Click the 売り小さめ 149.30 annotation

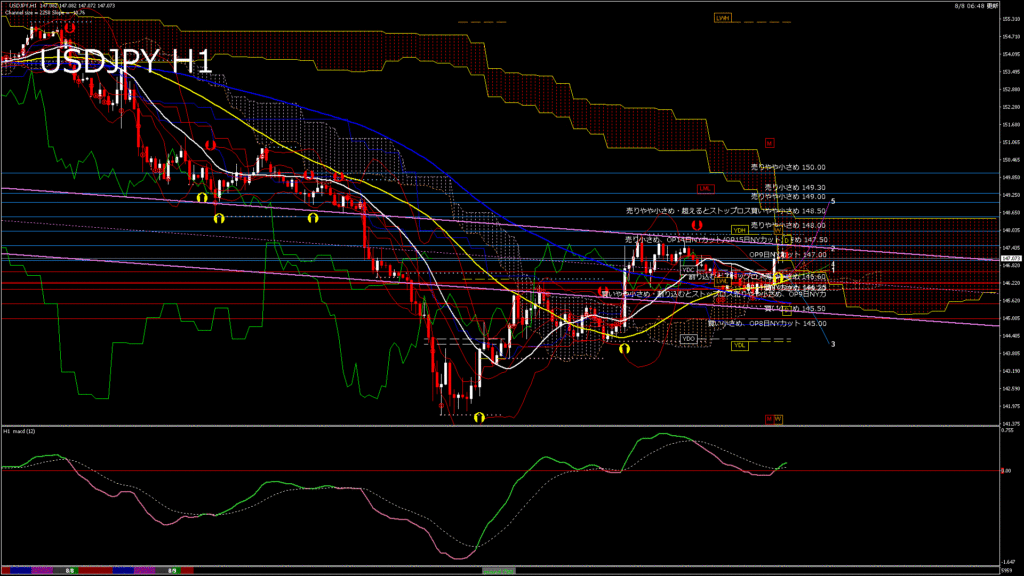click(x=795, y=187)
